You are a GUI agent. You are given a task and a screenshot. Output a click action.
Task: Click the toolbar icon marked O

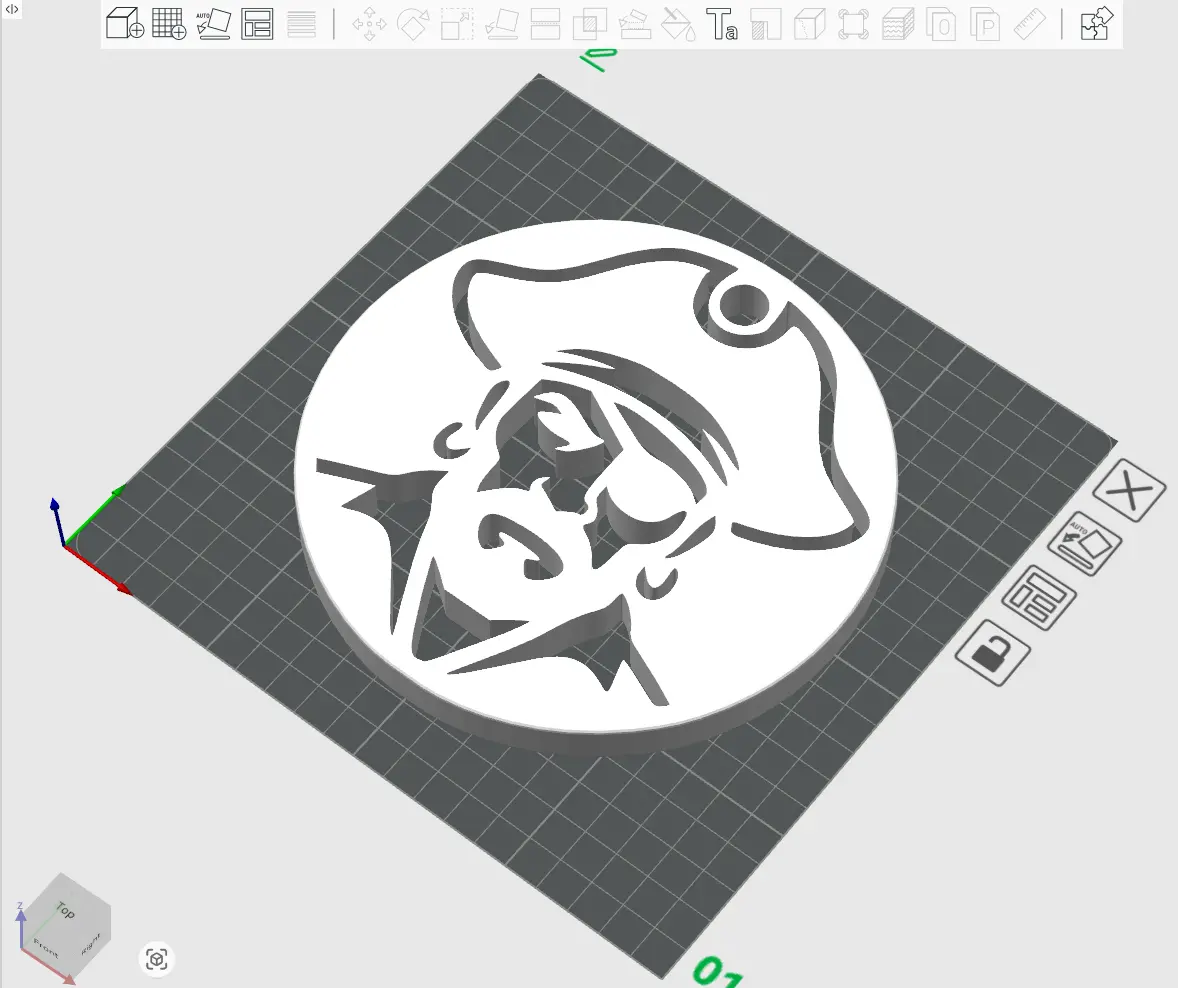coord(941,24)
